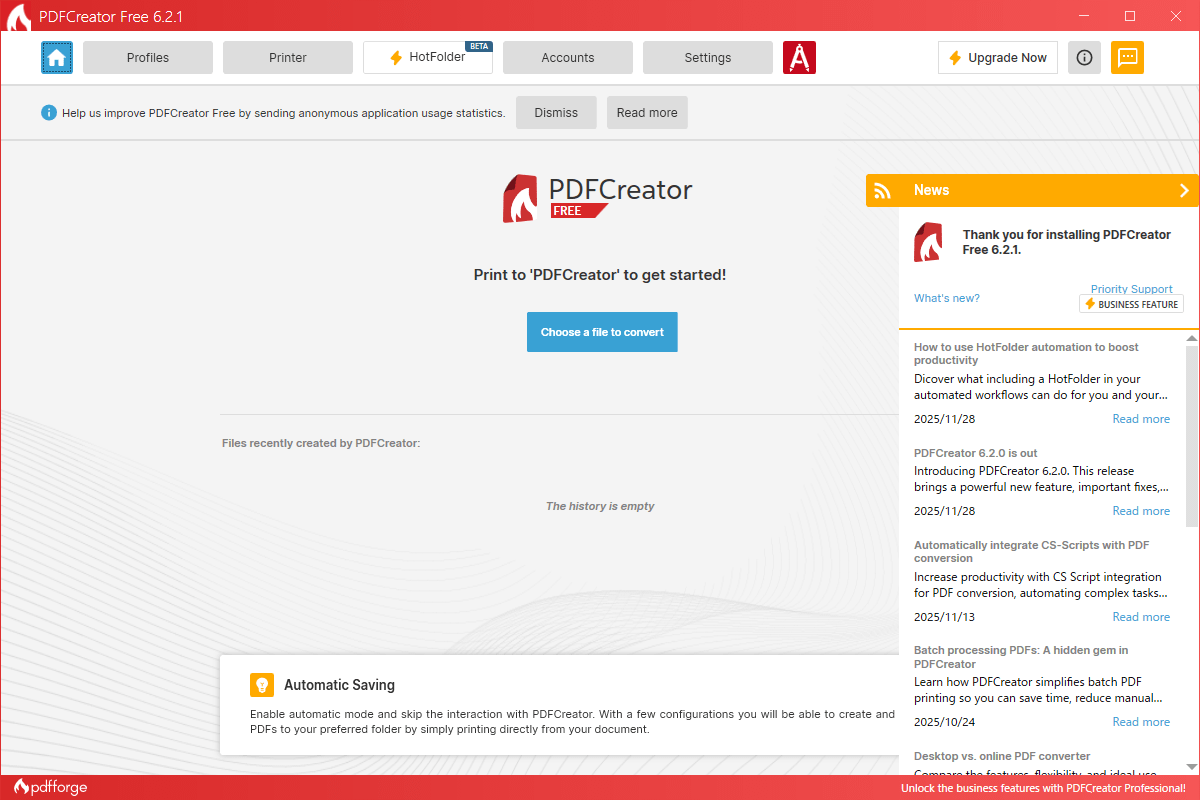This screenshot has height=800, width=1200.
Task: Click the RSS feed icon in News
Action: [882, 191]
